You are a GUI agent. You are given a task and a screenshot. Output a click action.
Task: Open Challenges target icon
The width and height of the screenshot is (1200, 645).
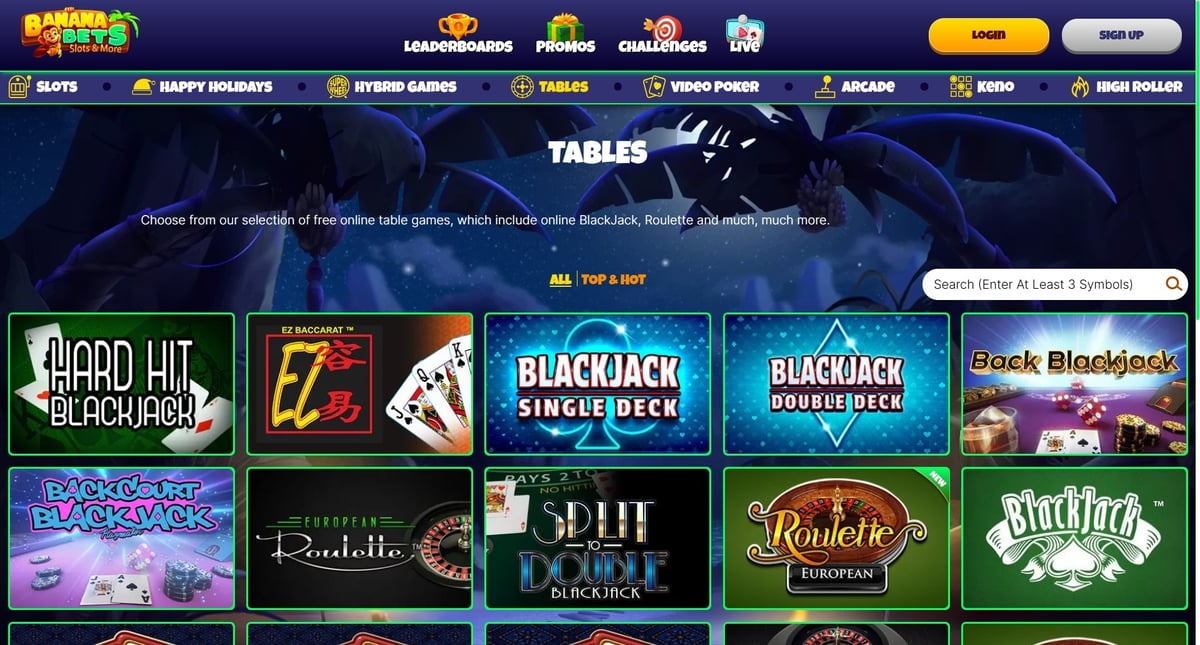(662, 25)
